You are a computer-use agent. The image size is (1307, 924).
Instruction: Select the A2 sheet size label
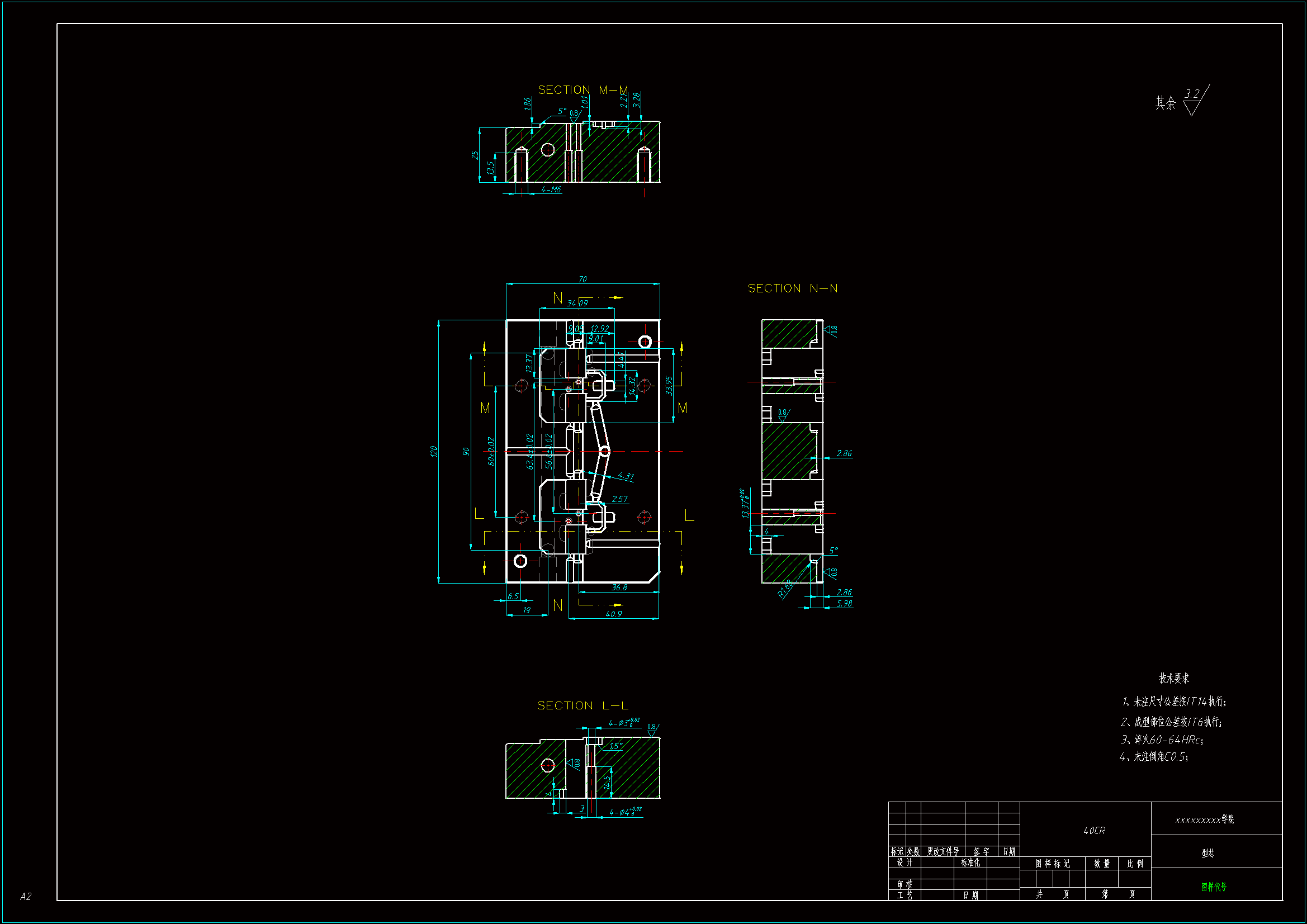pos(26,896)
